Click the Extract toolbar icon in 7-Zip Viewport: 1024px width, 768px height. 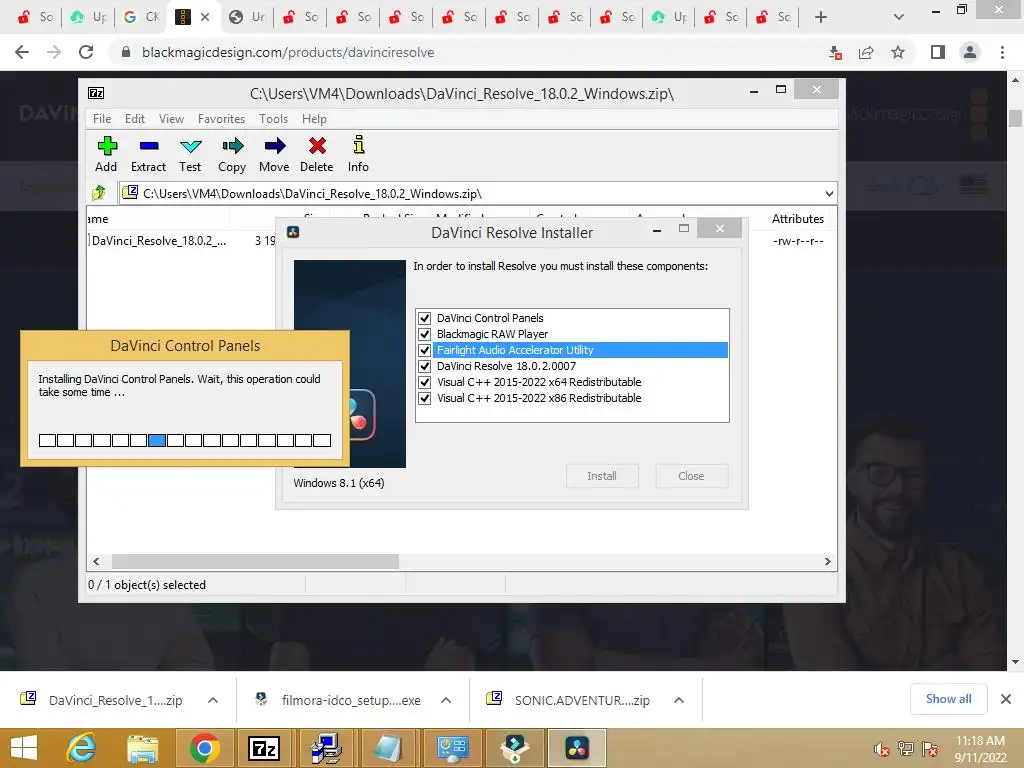pos(149,146)
